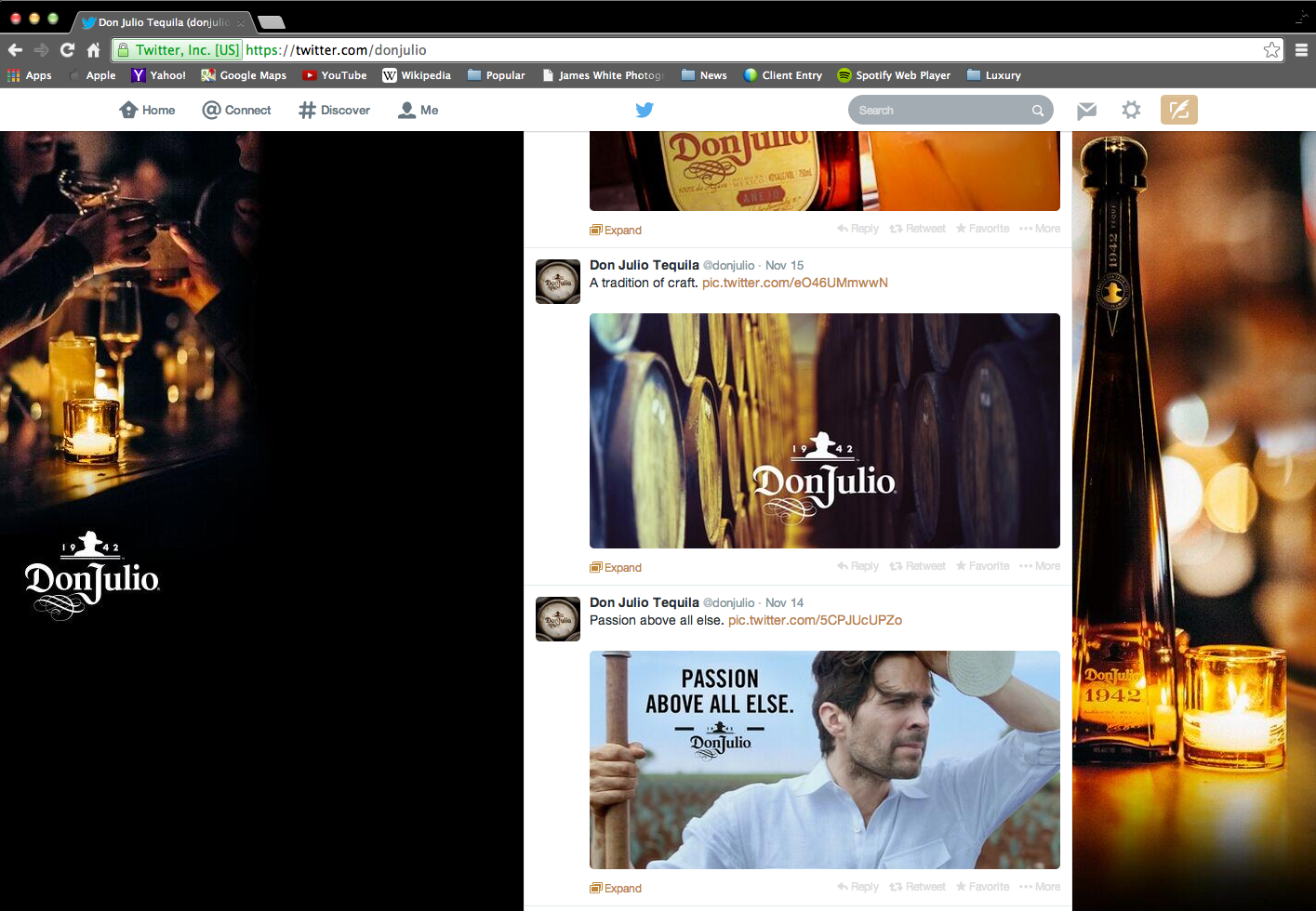Open the Nov 14 tweet timestamp
The width and height of the screenshot is (1316, 911).
tap(784, 603)
